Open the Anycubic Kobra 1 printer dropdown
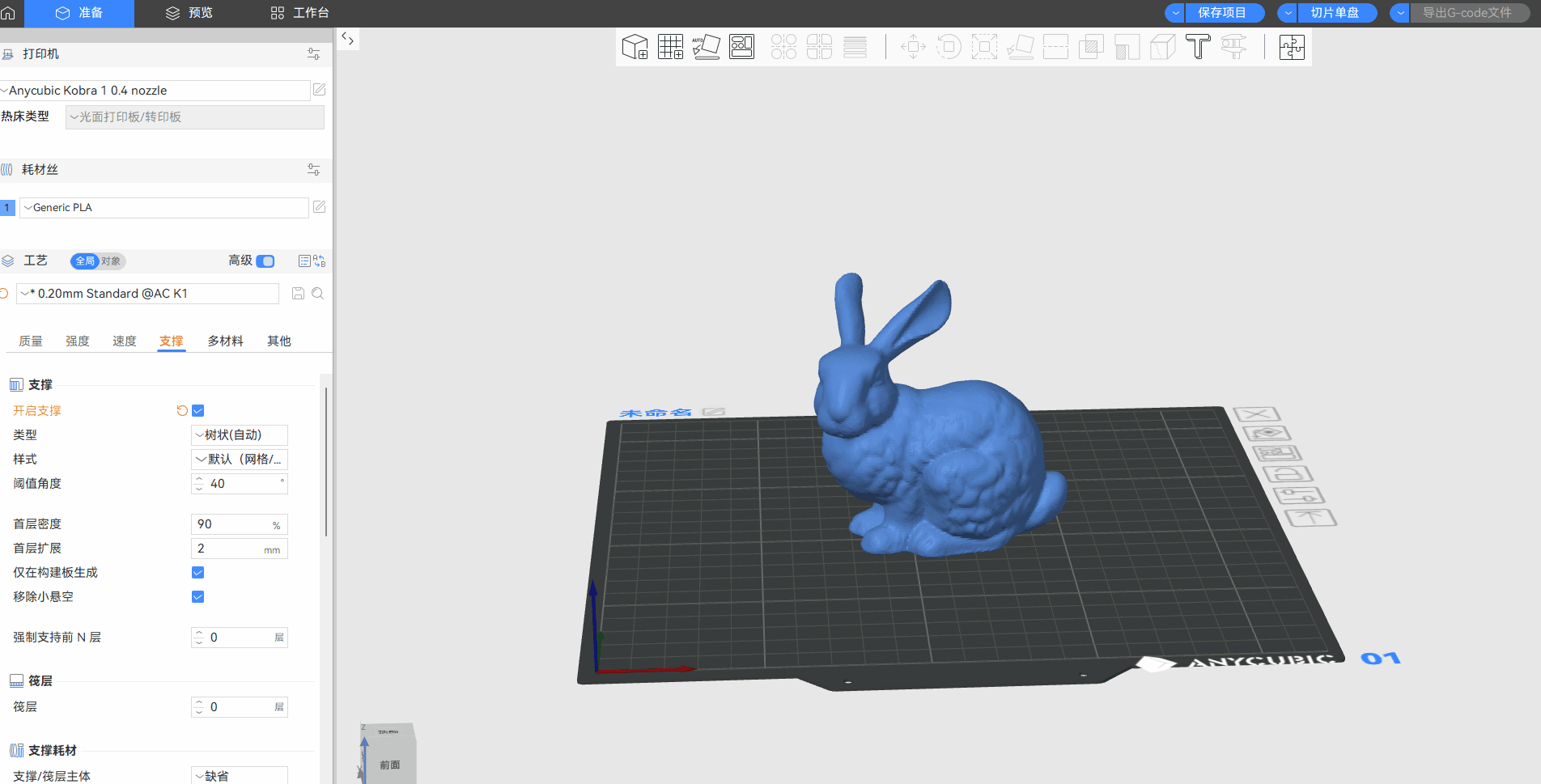Screen dimensions: 1541x784 pos(155,91)
